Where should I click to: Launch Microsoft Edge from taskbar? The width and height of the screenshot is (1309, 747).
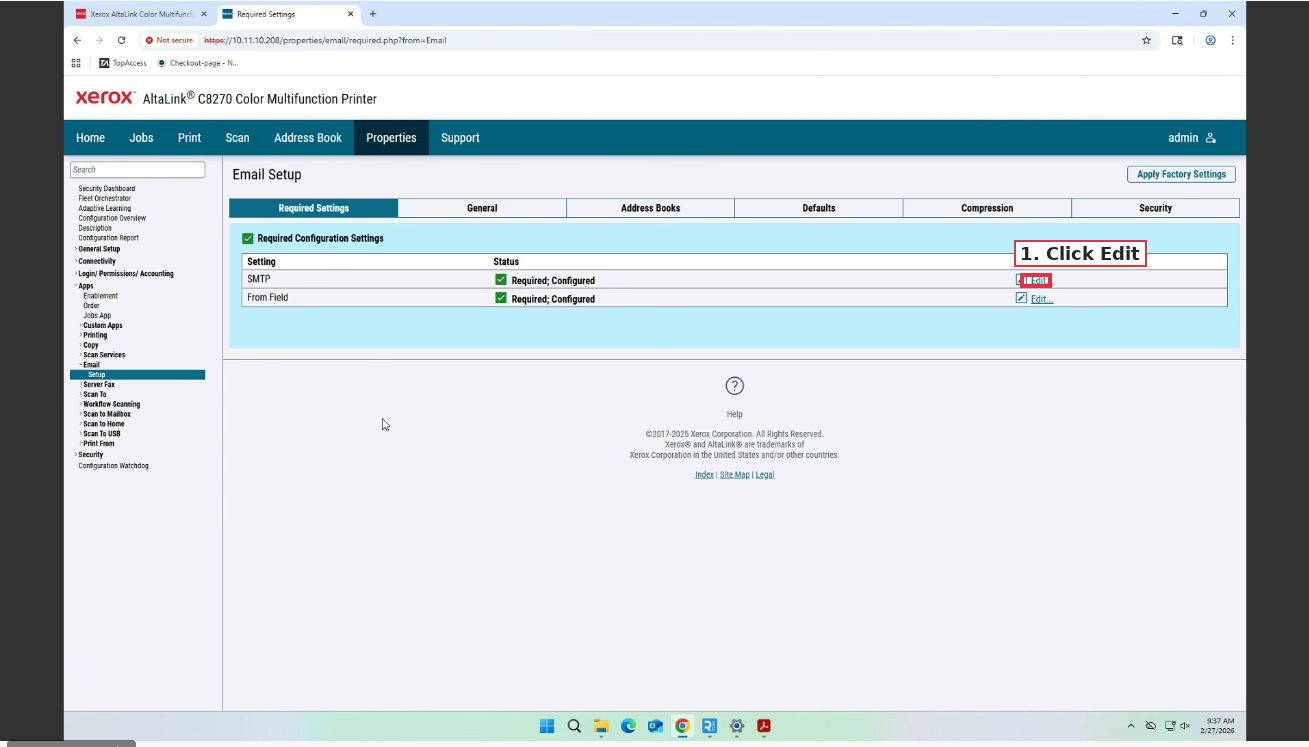coord(628,726)
